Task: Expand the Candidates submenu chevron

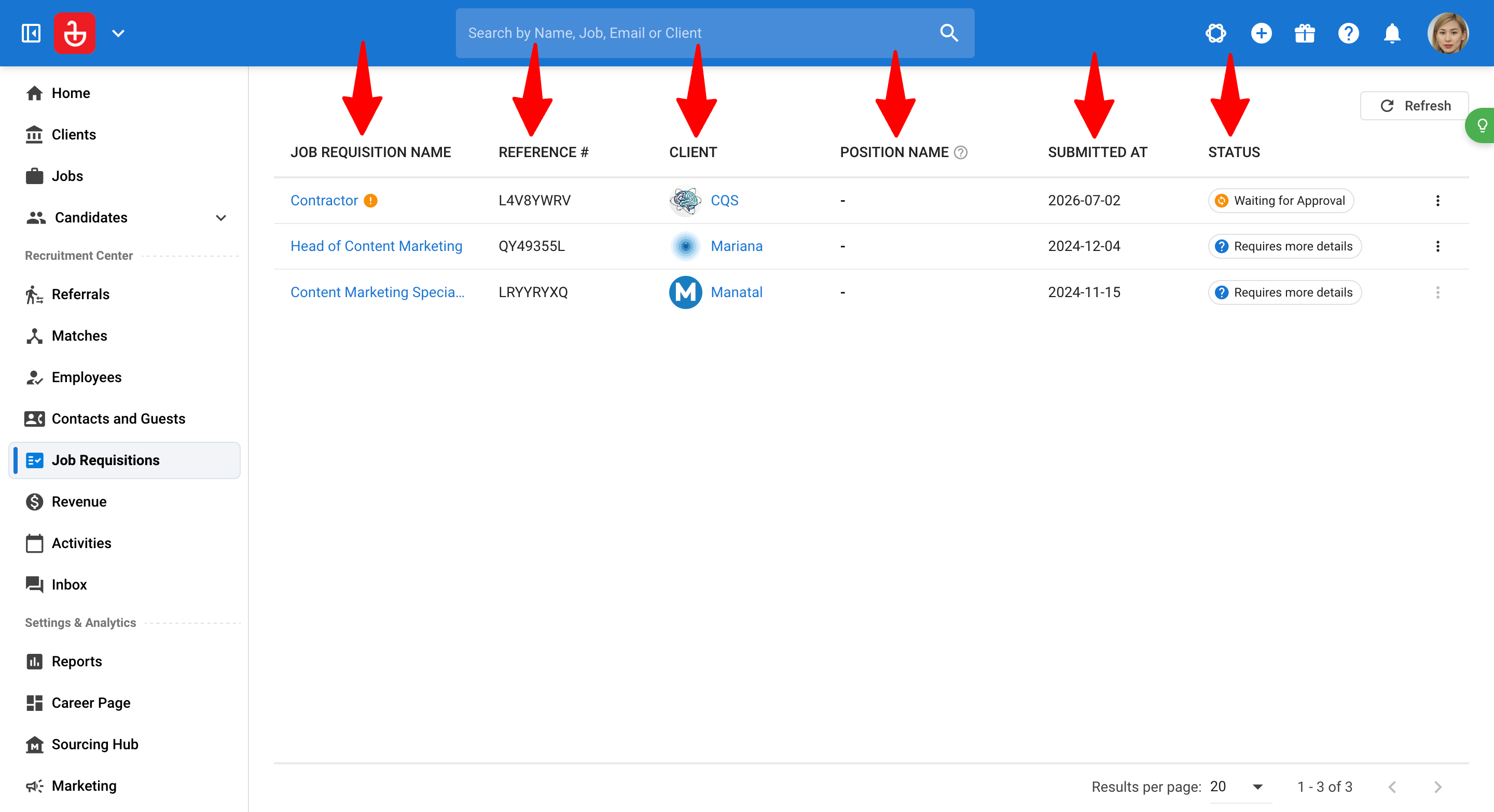Action: [221, 218]
